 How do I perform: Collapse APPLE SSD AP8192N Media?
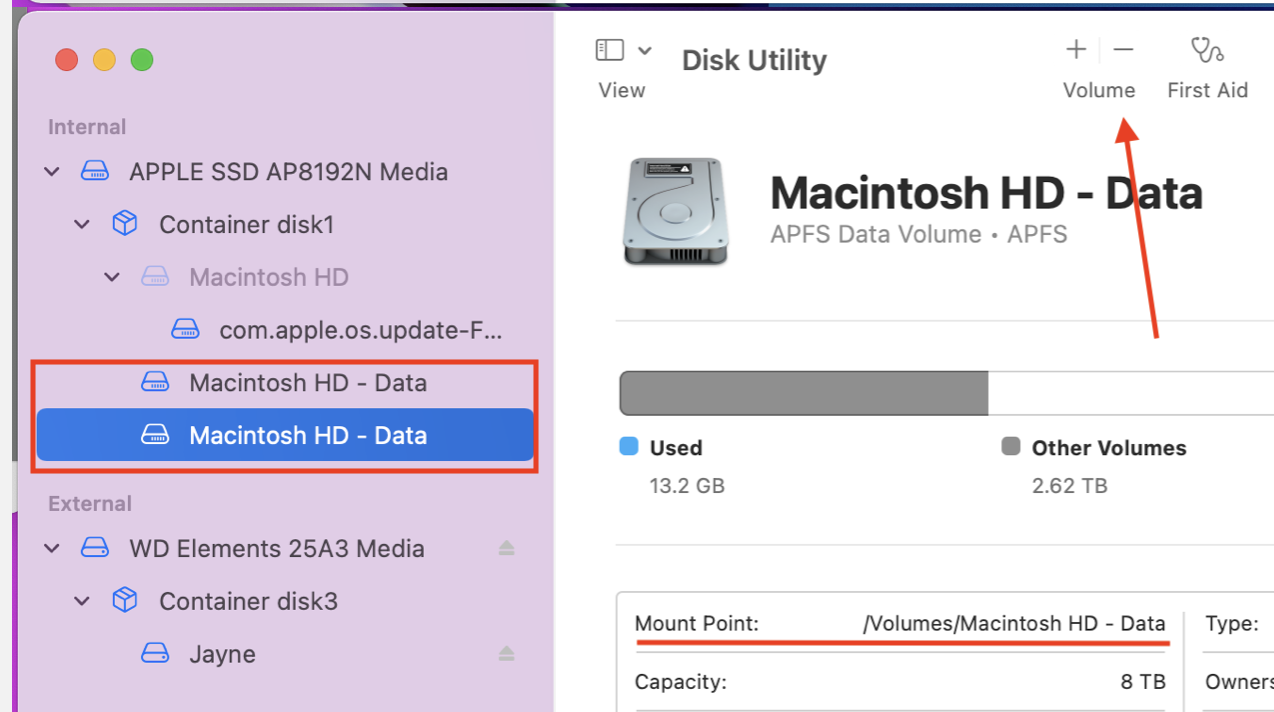[x=52, y=172]
